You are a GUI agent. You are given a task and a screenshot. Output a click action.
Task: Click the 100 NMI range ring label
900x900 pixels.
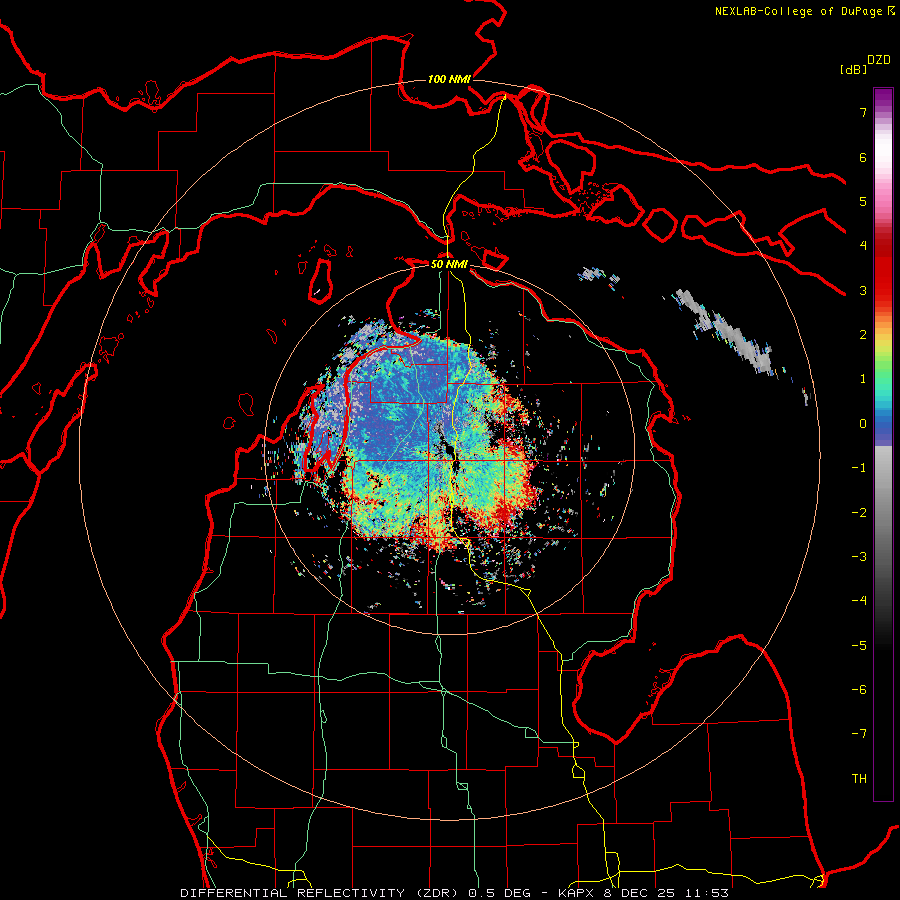point(449,79)
